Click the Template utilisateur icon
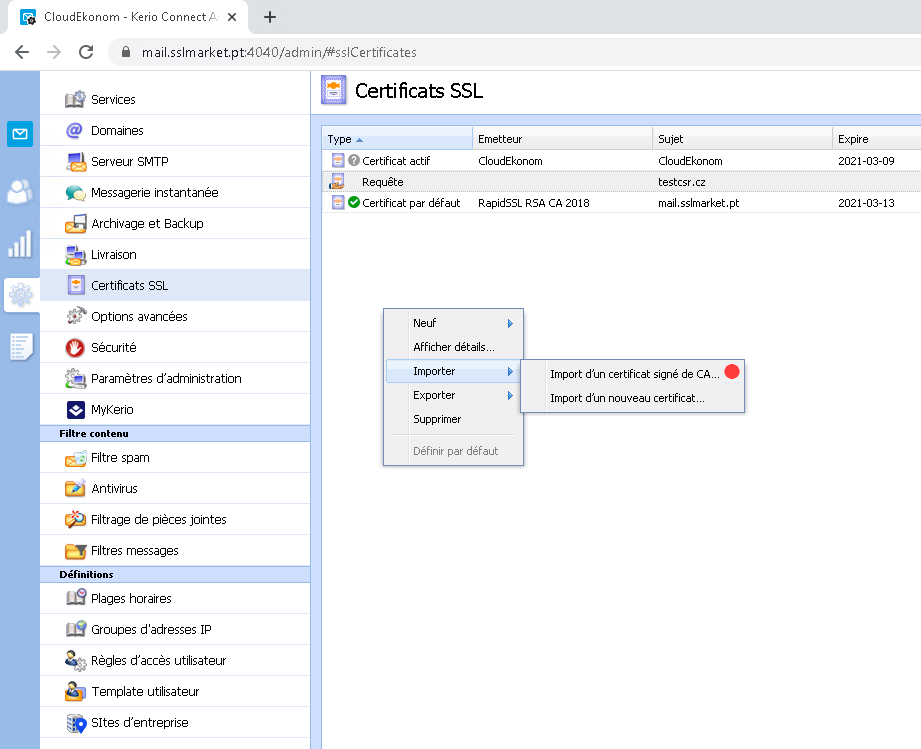Viewport: 921px width, 749px height. coord(76,691)
